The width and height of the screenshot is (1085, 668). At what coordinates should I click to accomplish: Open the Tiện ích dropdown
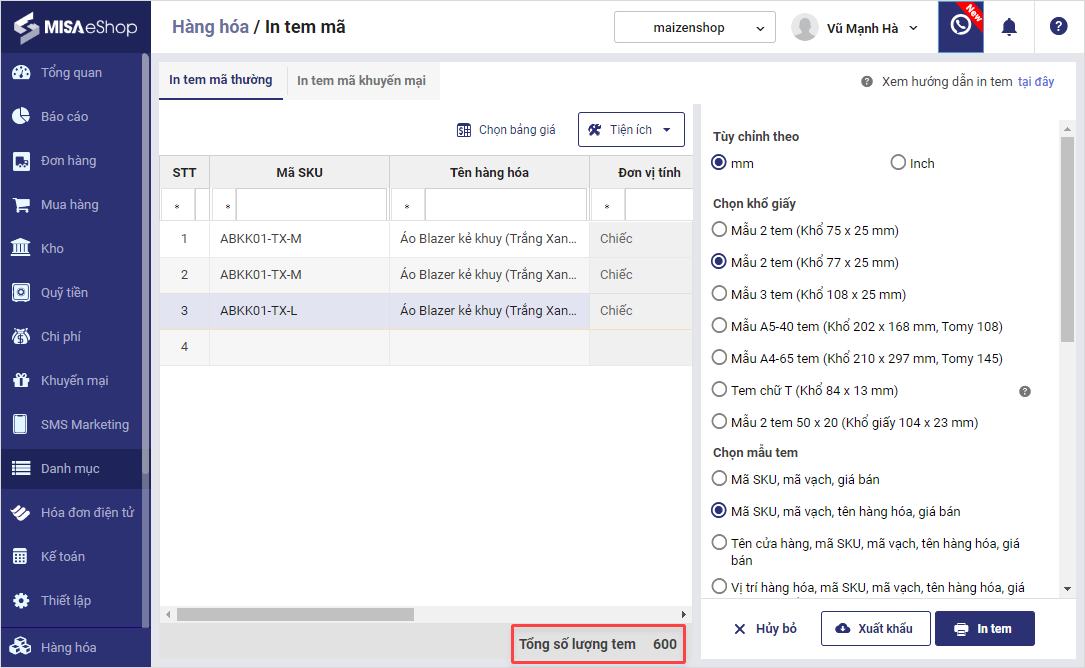[631, 129]
